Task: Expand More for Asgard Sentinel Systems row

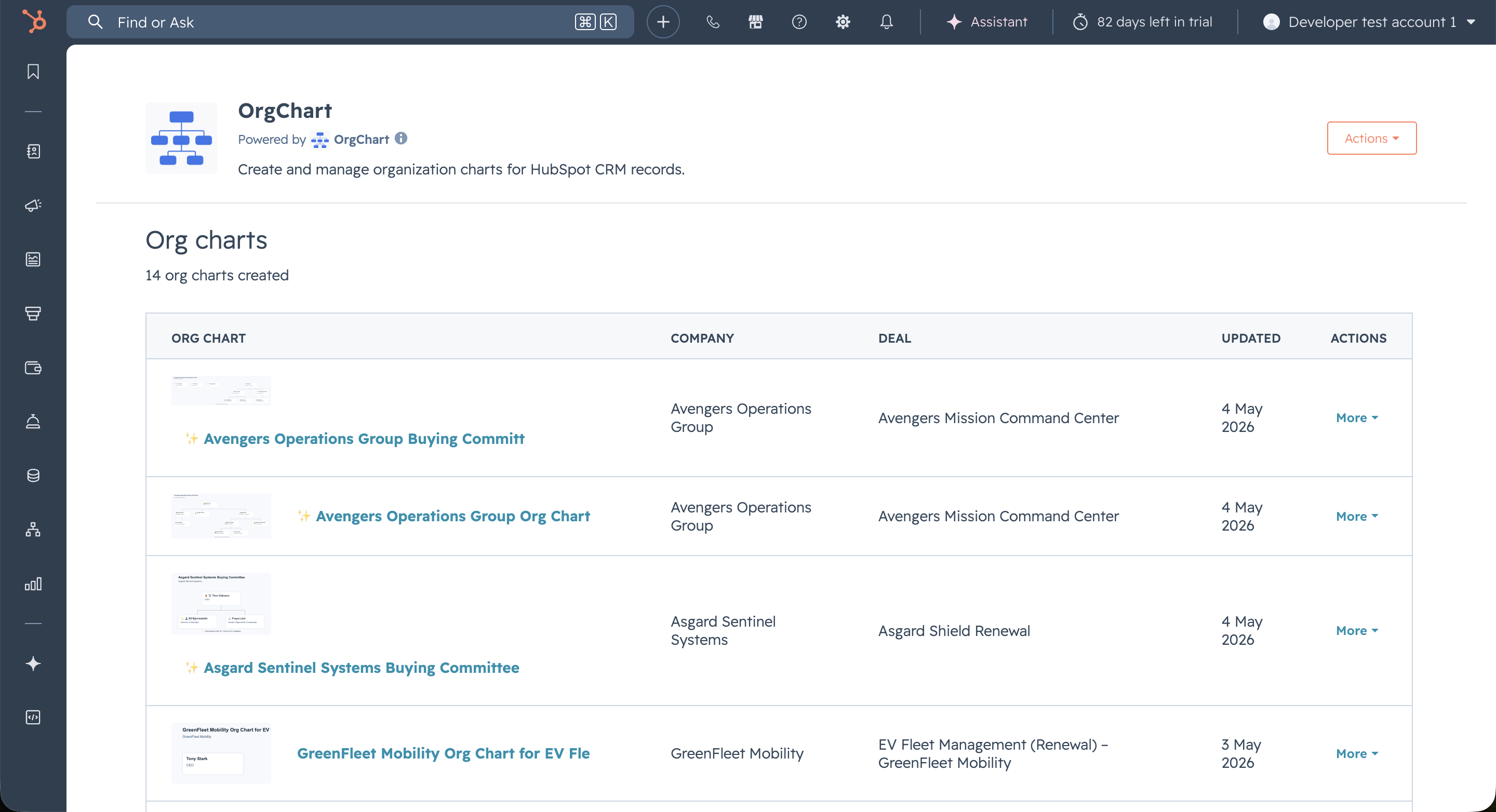Action: (x=1357, y=631)
